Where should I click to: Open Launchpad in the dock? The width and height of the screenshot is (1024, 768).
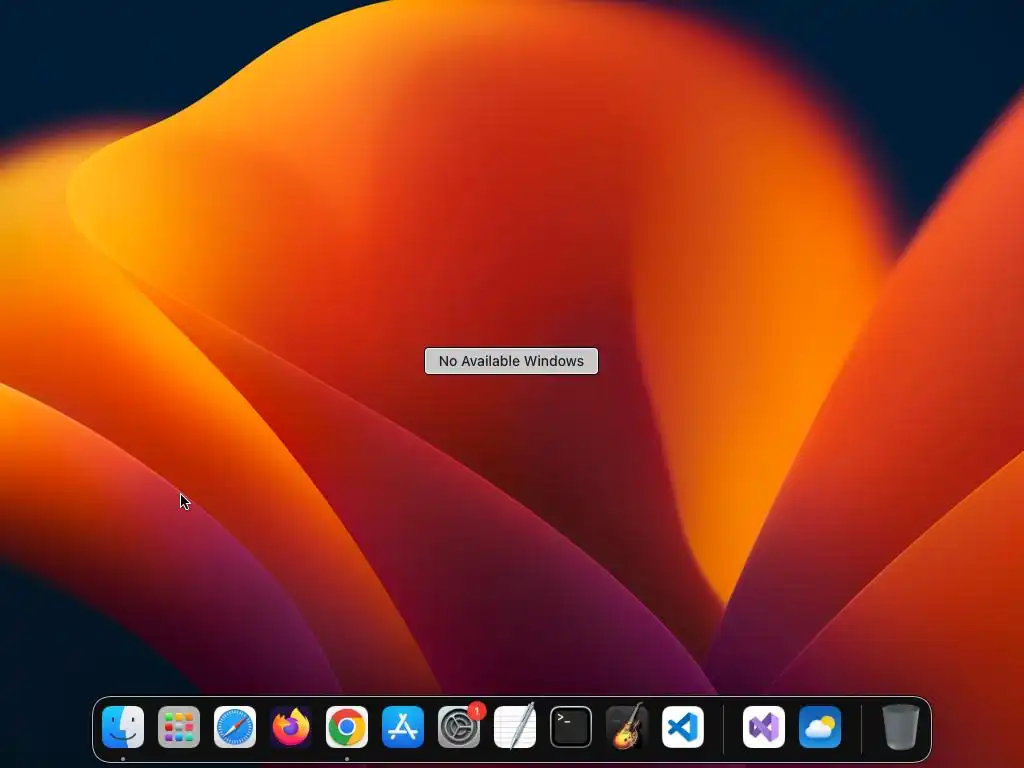tap(179, 727)
